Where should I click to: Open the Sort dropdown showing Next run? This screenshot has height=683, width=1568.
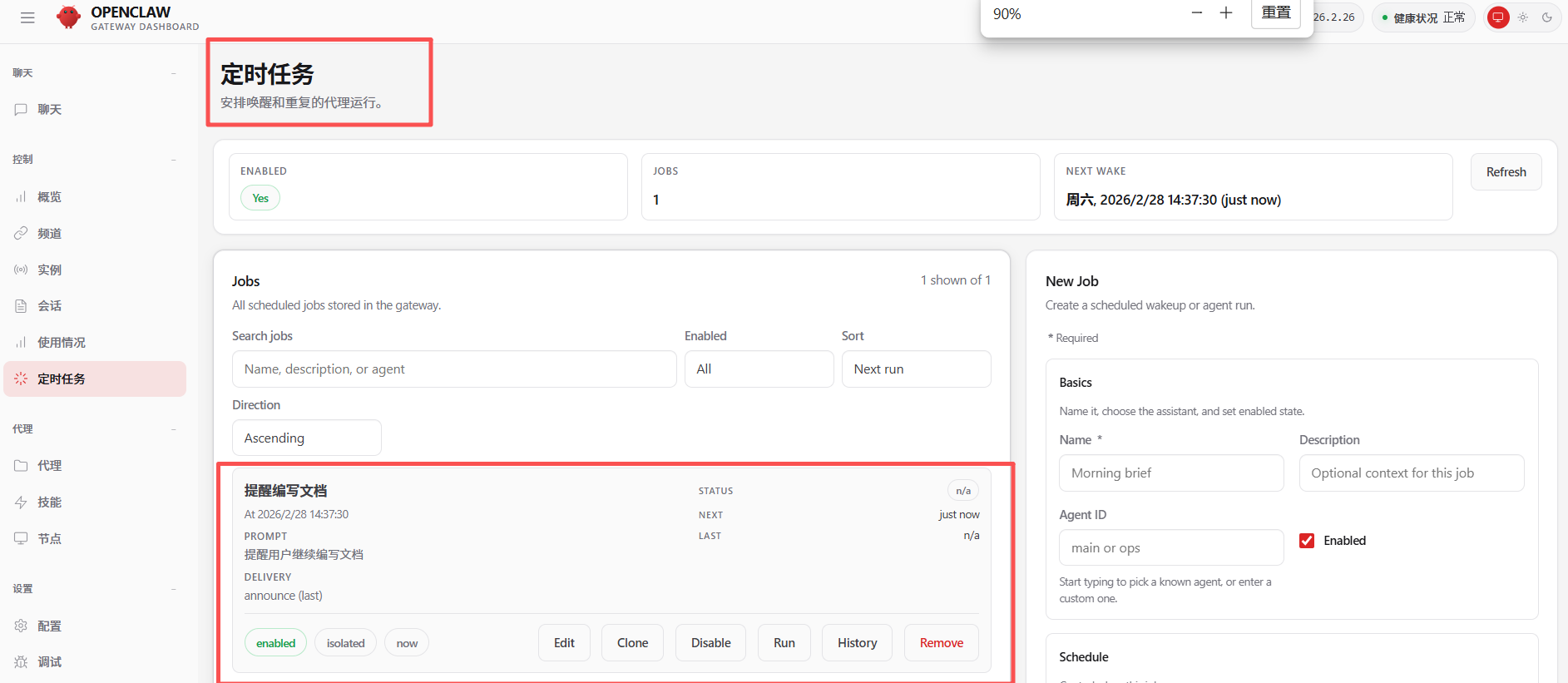(915, 369)
